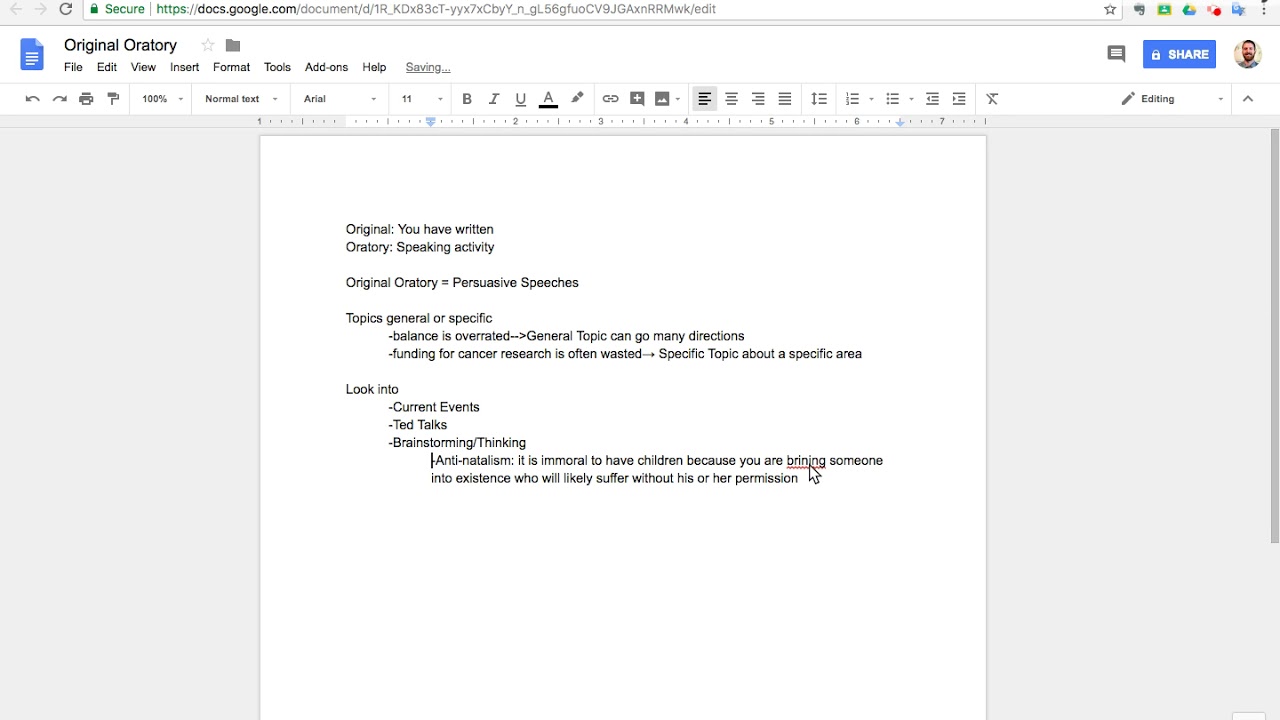Open the text color picker
Image resolution: width=1280 pixels, height=720 pixels.
[548, 99]
